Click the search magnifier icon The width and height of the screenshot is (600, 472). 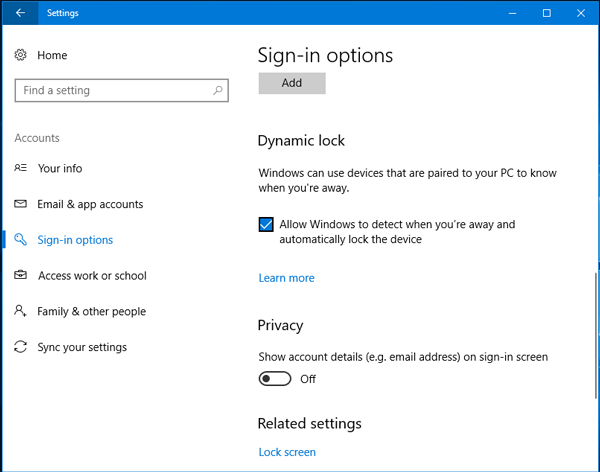coord(218,90)
